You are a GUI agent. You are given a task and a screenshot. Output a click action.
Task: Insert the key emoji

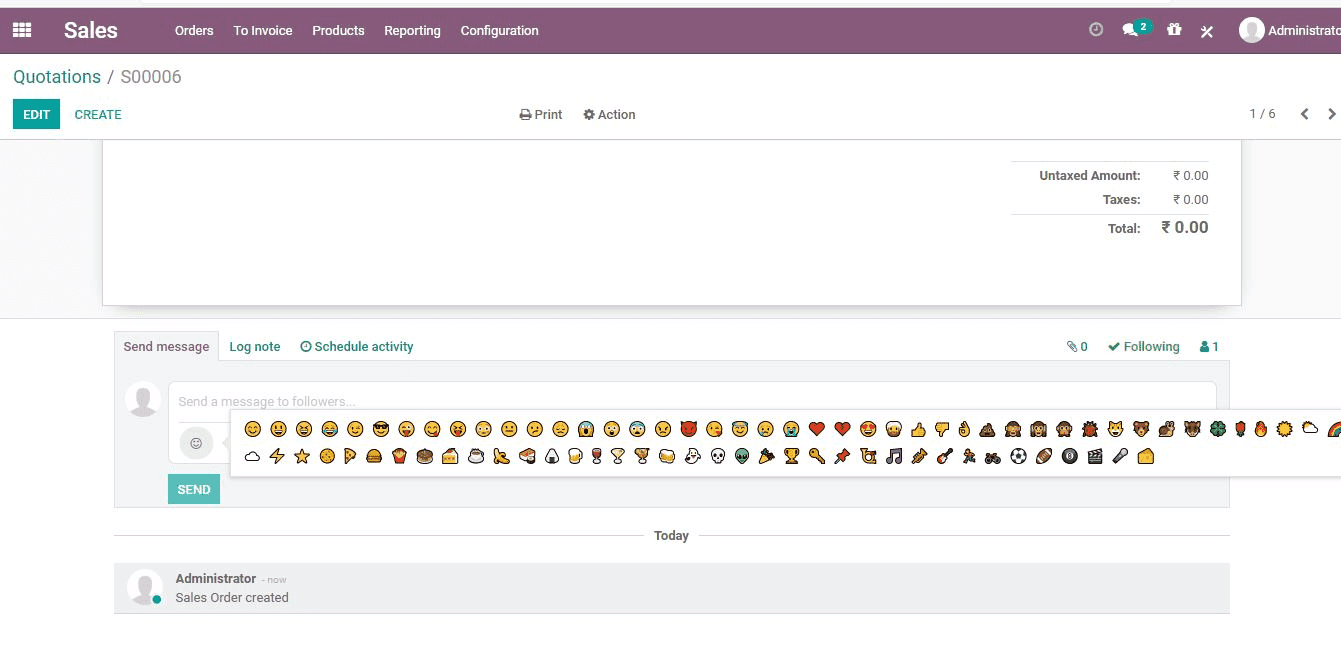point(817,456)
